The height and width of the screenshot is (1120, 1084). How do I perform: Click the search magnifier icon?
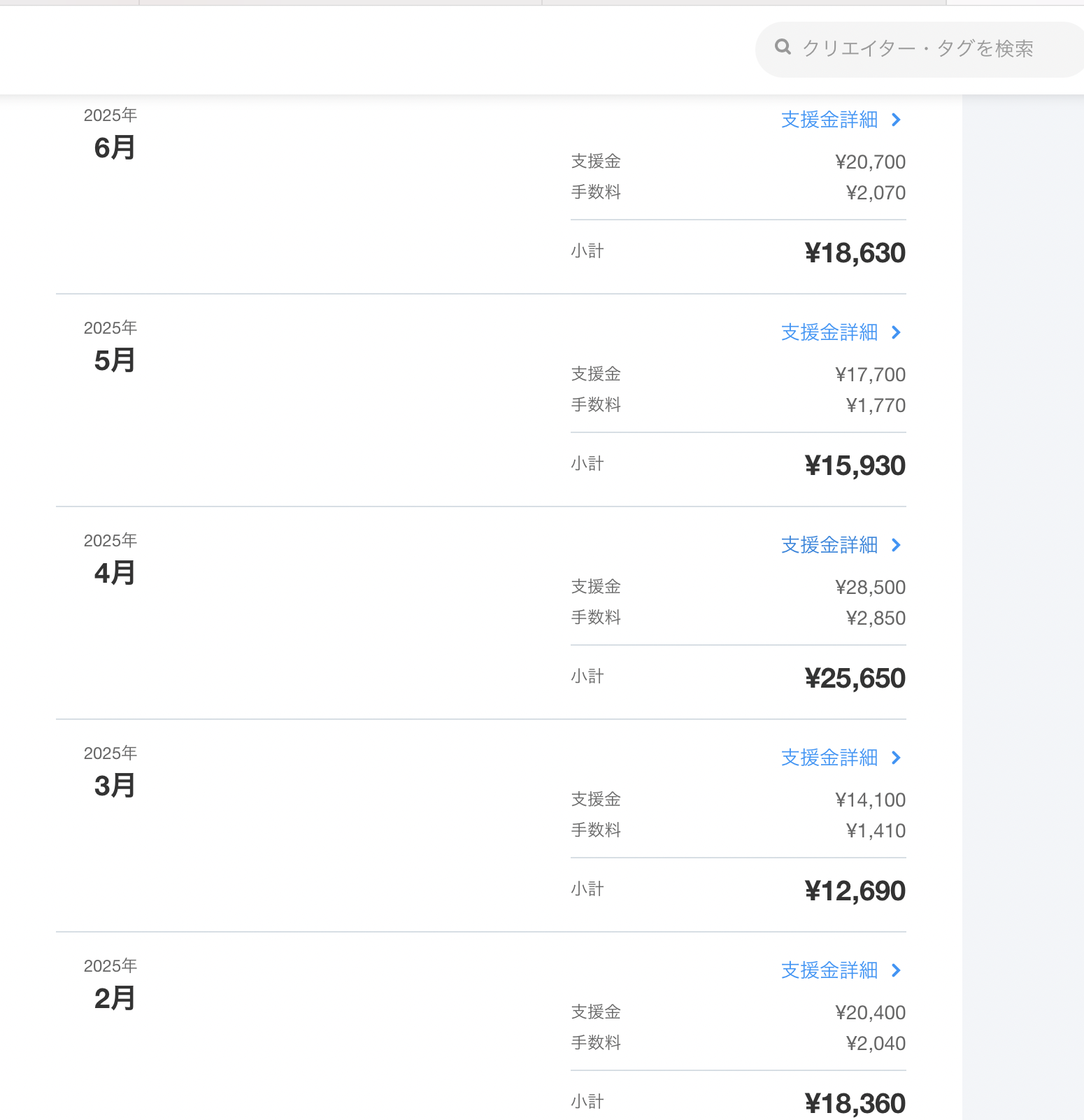[783, 48]
